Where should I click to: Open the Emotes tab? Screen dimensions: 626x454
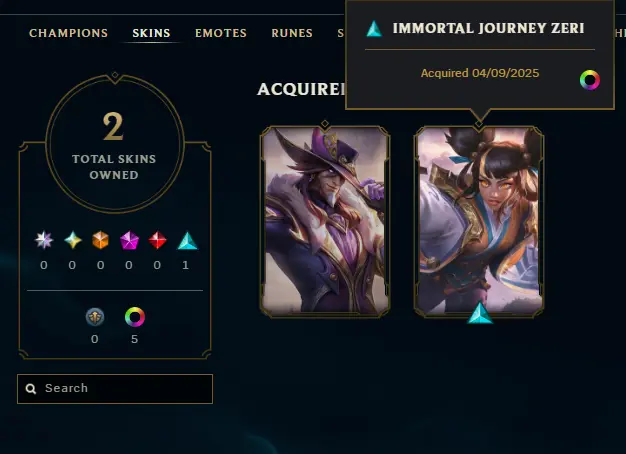221,33
